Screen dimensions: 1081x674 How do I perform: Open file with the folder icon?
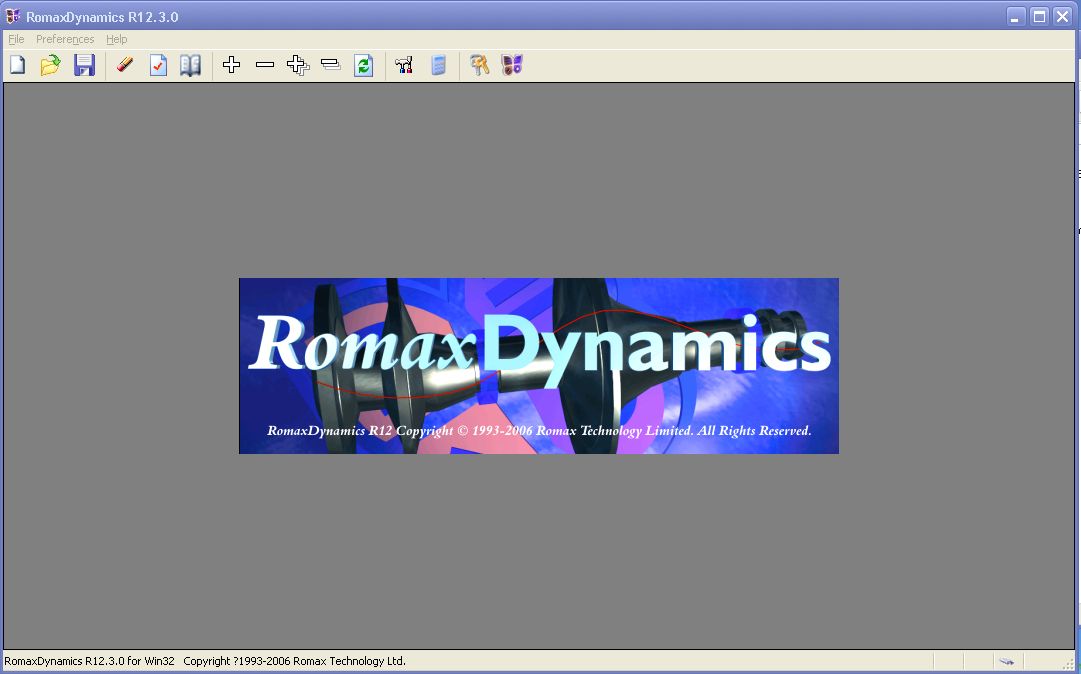(x=50, y=65)
